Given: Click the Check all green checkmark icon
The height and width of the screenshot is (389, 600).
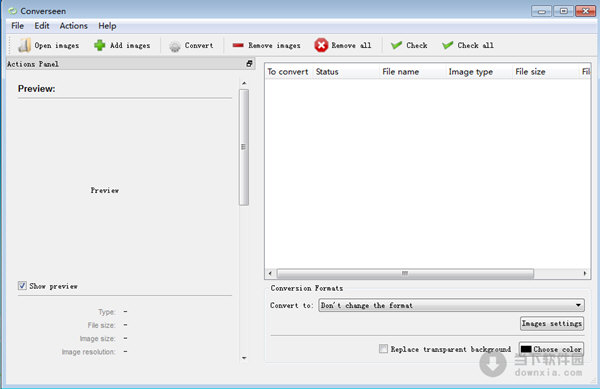Looking at the screenshot, I should pos(447,45).
